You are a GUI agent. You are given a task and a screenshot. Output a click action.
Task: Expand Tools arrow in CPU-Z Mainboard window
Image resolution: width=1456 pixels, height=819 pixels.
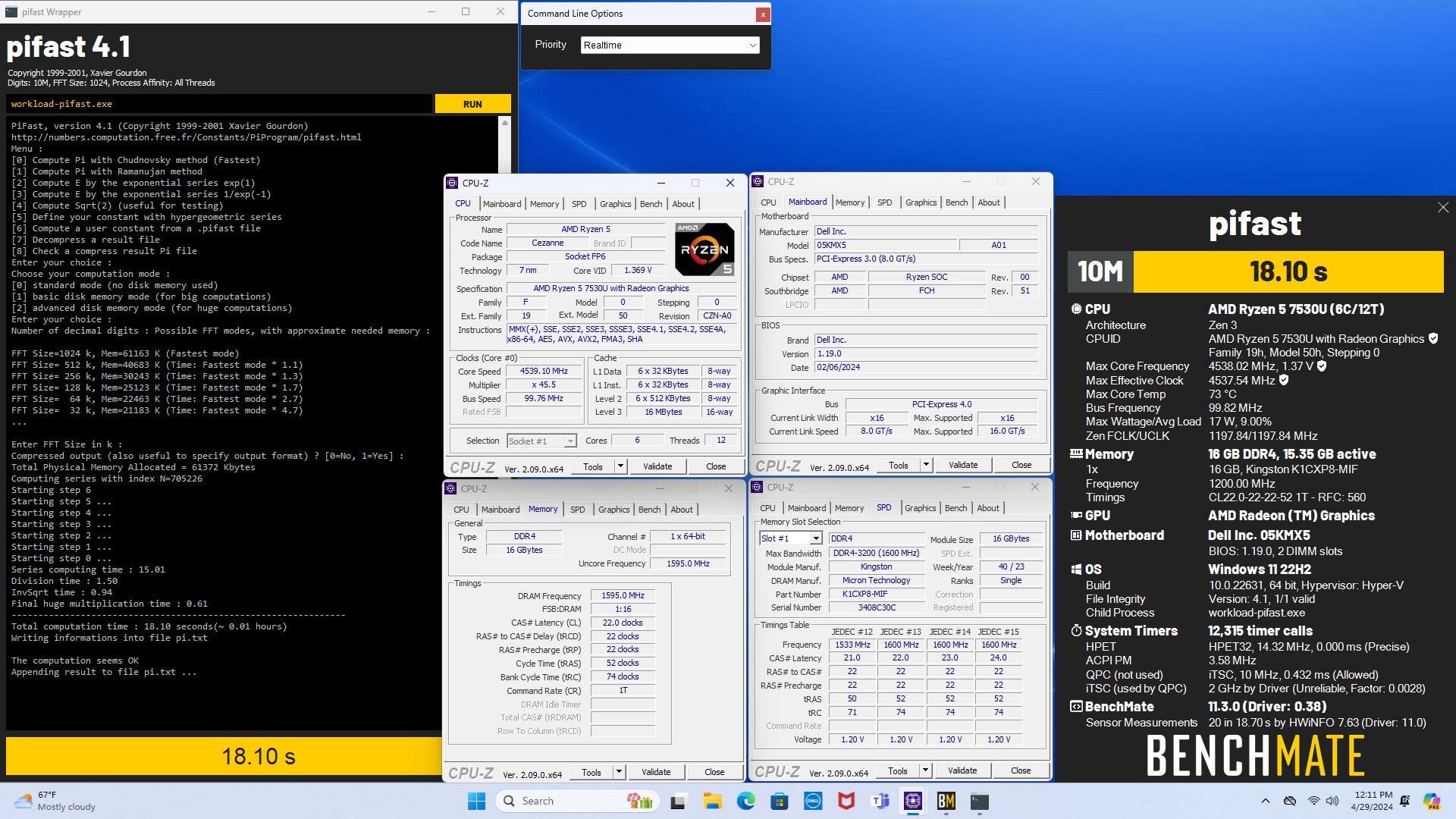[927, 465]
